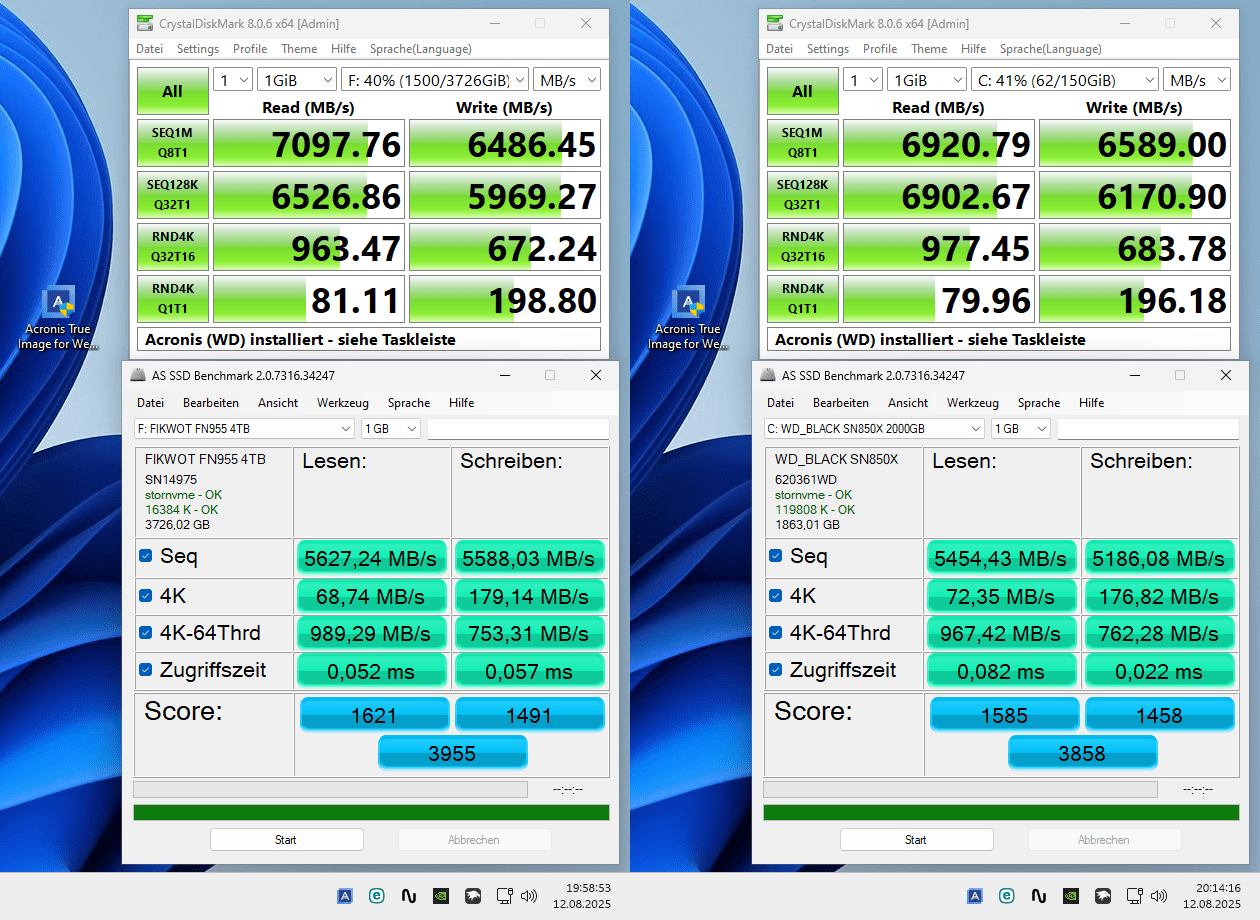Viewport: 1260px width, 920px height.
Task: Click All button in F: drive CrystalDiskMark
Action: click(x=172, y=91)
